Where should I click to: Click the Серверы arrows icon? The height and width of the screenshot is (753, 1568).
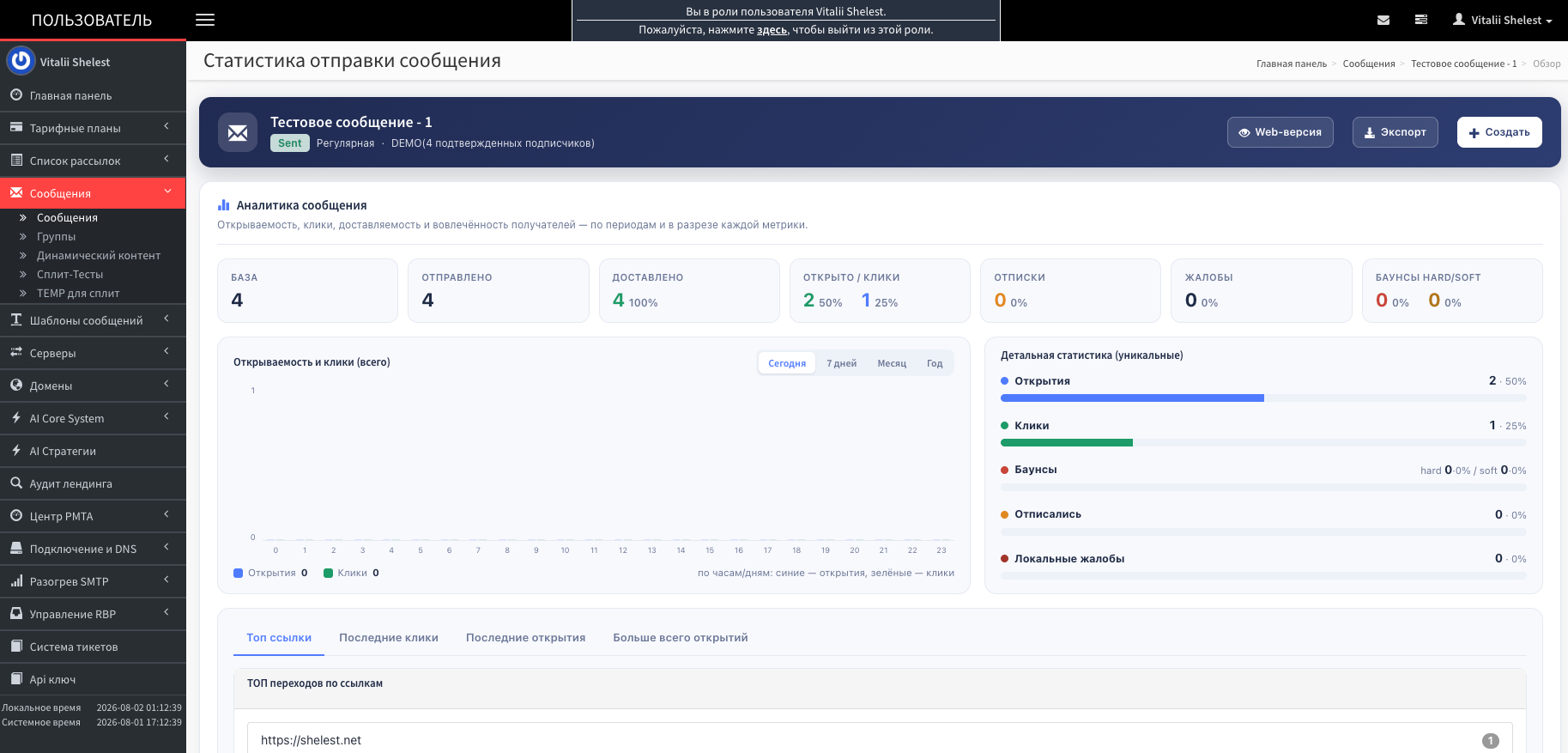(x=16, y=352)
